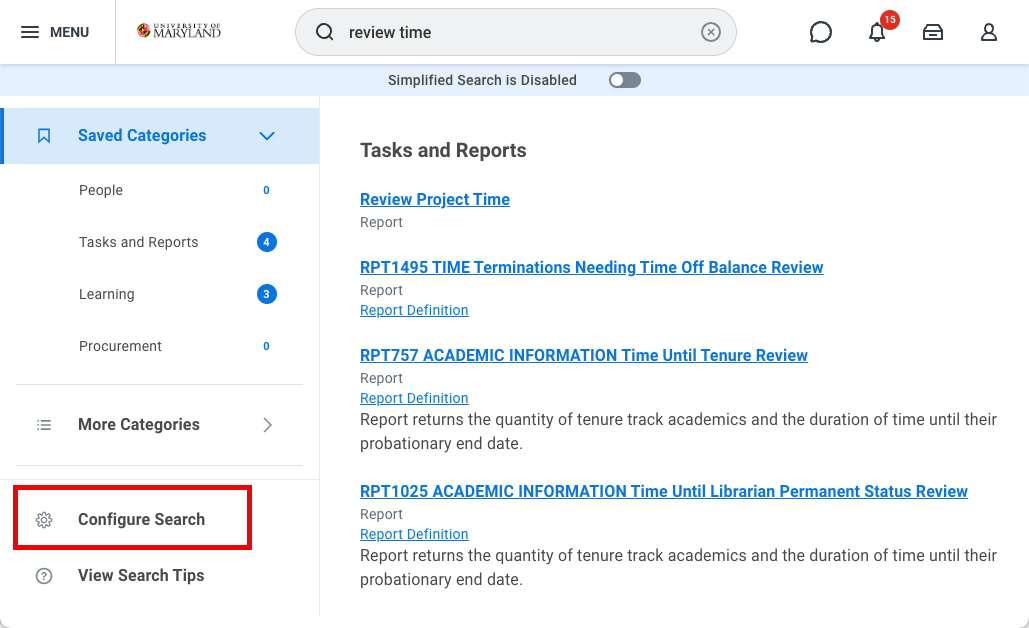Click the search magnifying glass icon
The image size is (1029, 628).
pyautogui.click(x=325, y=32)
